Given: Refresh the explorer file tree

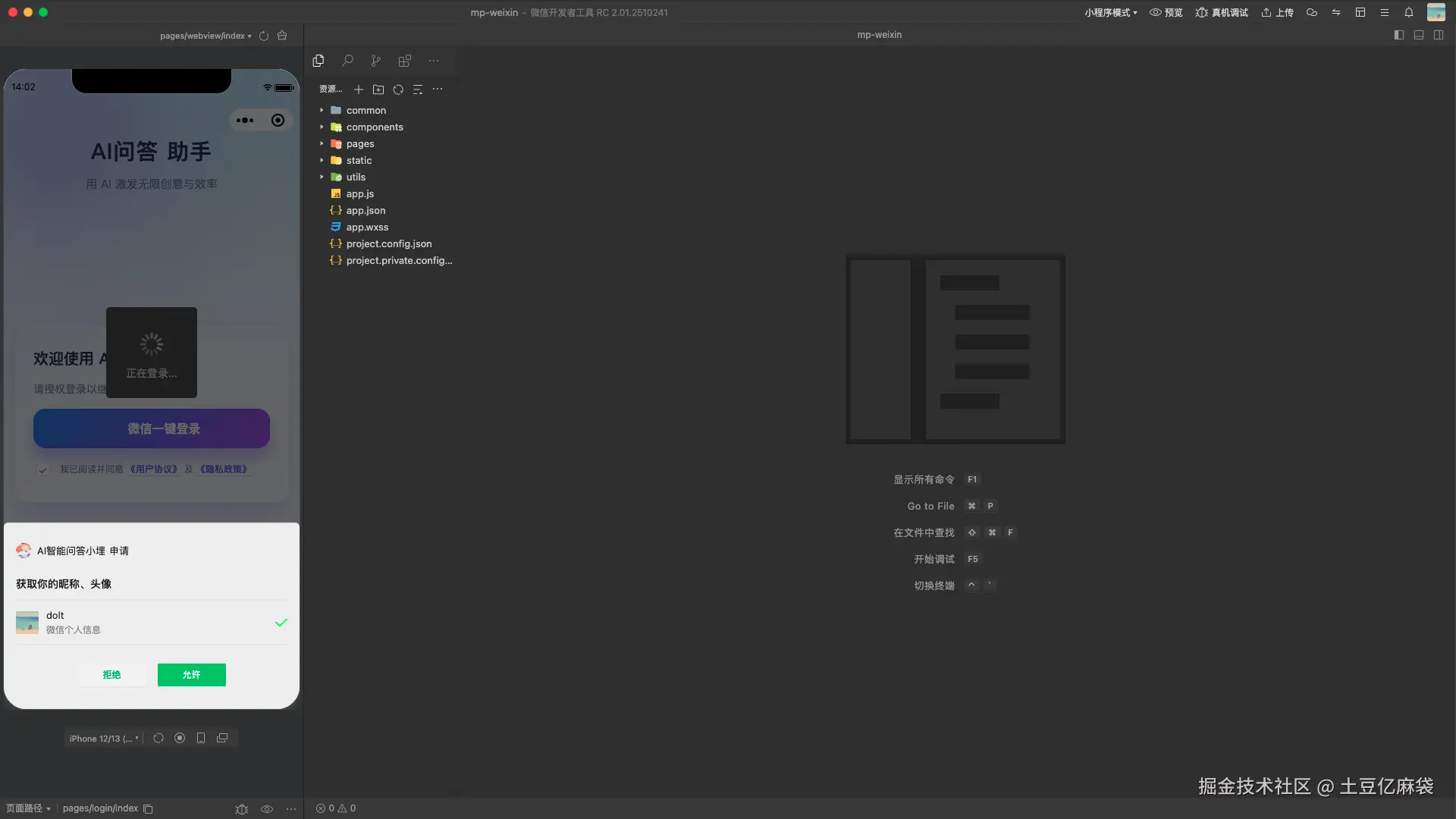Looking at the screenshot, I should point(398,89).
